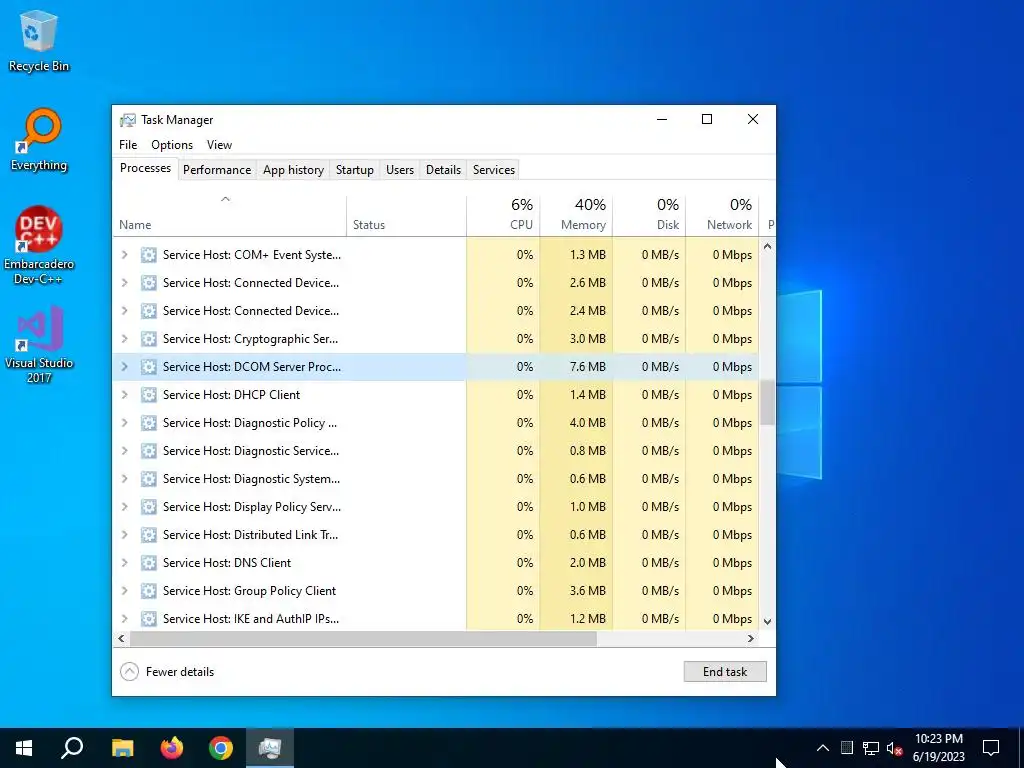This screenshot has height=768, width=1024.
Task: Click the scroll left arrow
Action: [121, 639]
